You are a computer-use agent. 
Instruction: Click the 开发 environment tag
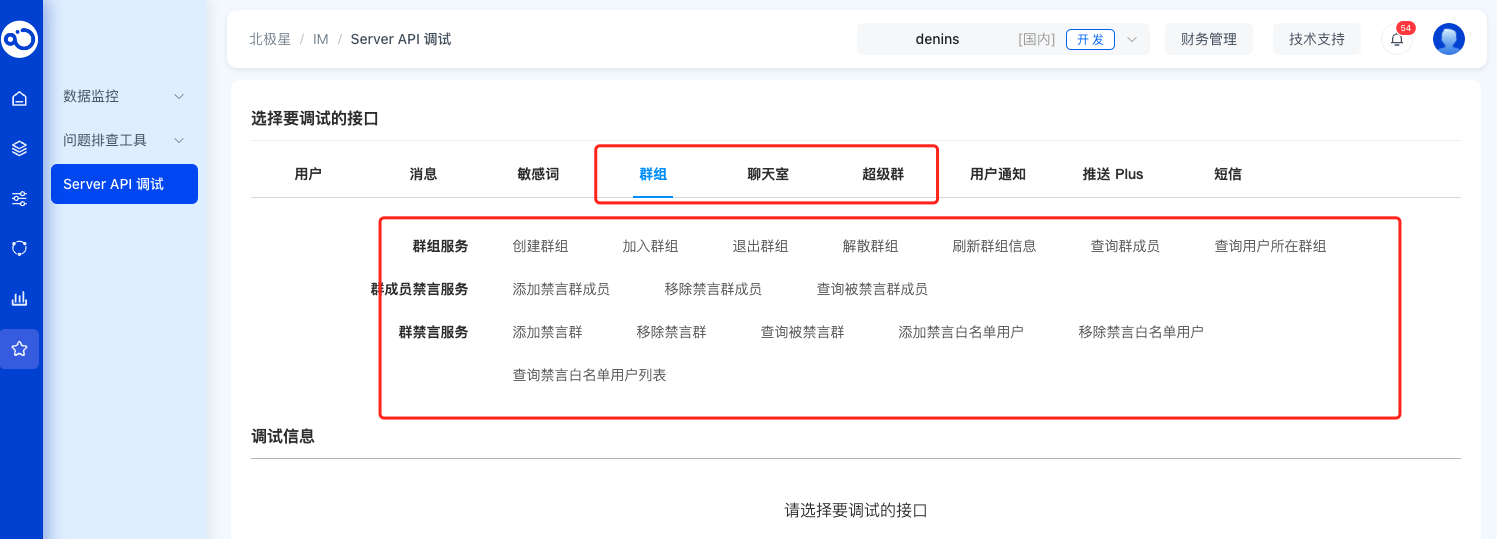(1090, 39)
